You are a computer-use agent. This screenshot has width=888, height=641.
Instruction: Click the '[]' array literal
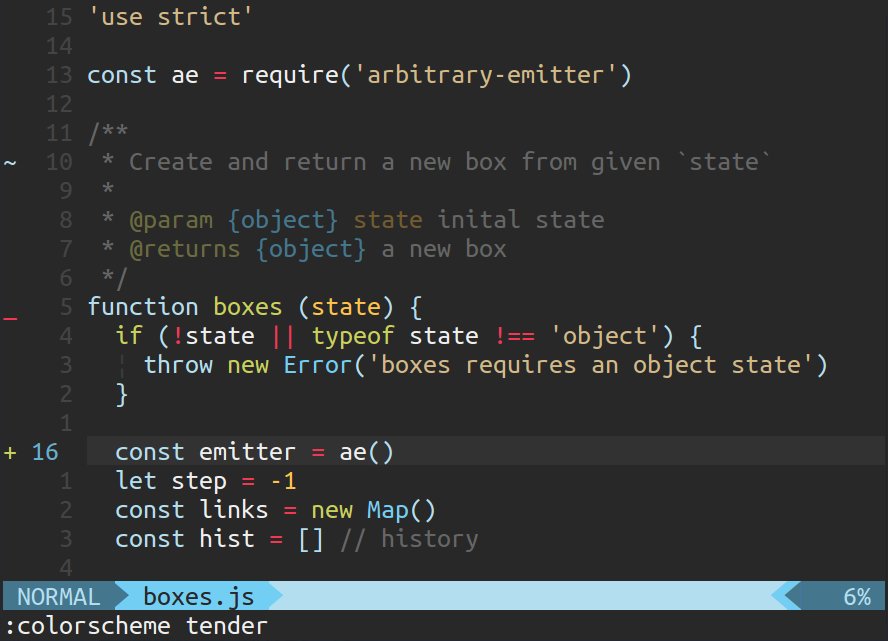[x=311, y=539]
